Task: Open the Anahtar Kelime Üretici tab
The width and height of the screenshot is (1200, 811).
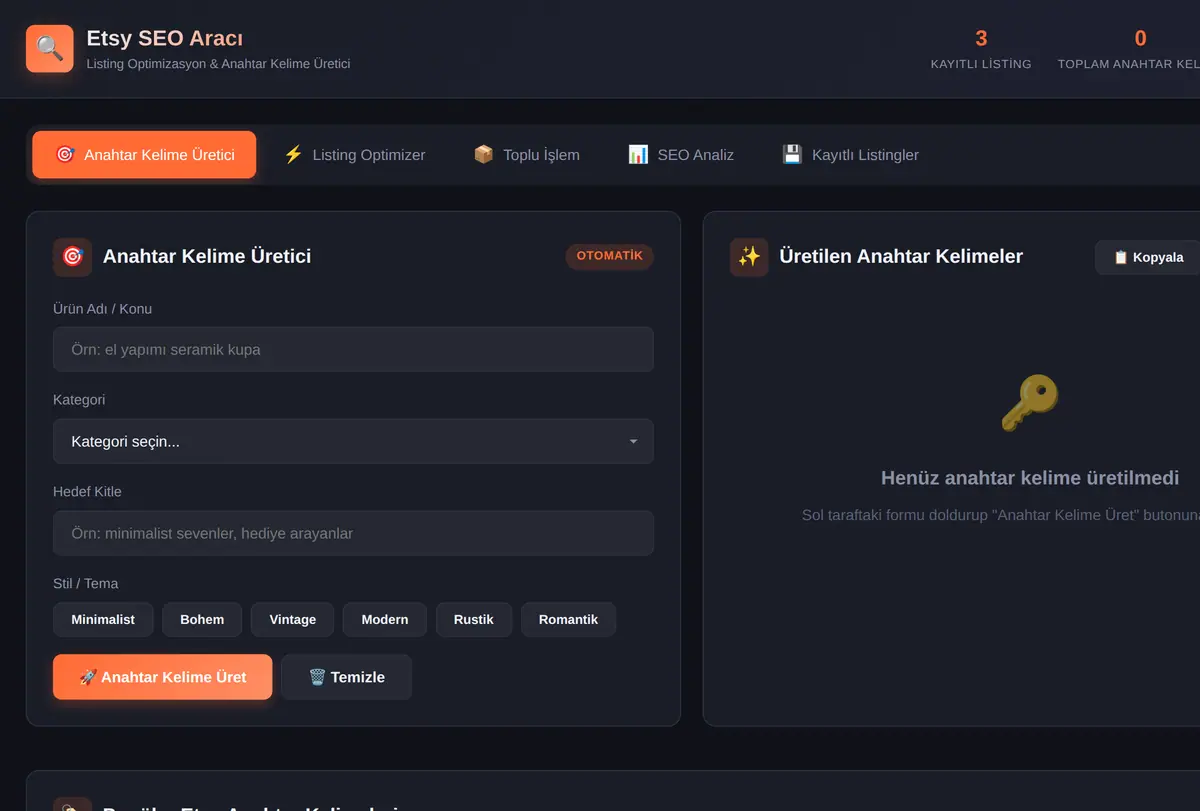Action: 144,155
